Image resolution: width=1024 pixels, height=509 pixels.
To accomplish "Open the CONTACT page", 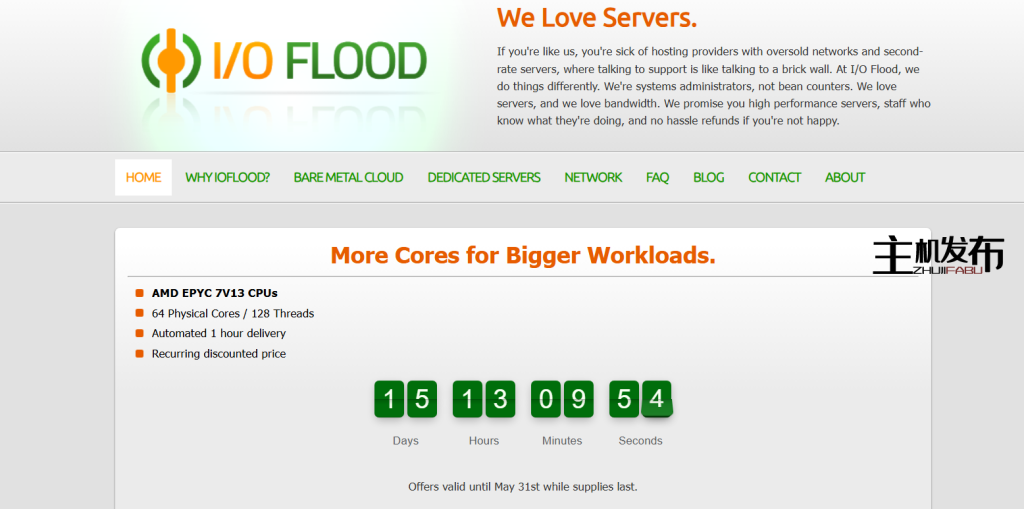I will 775,177.
